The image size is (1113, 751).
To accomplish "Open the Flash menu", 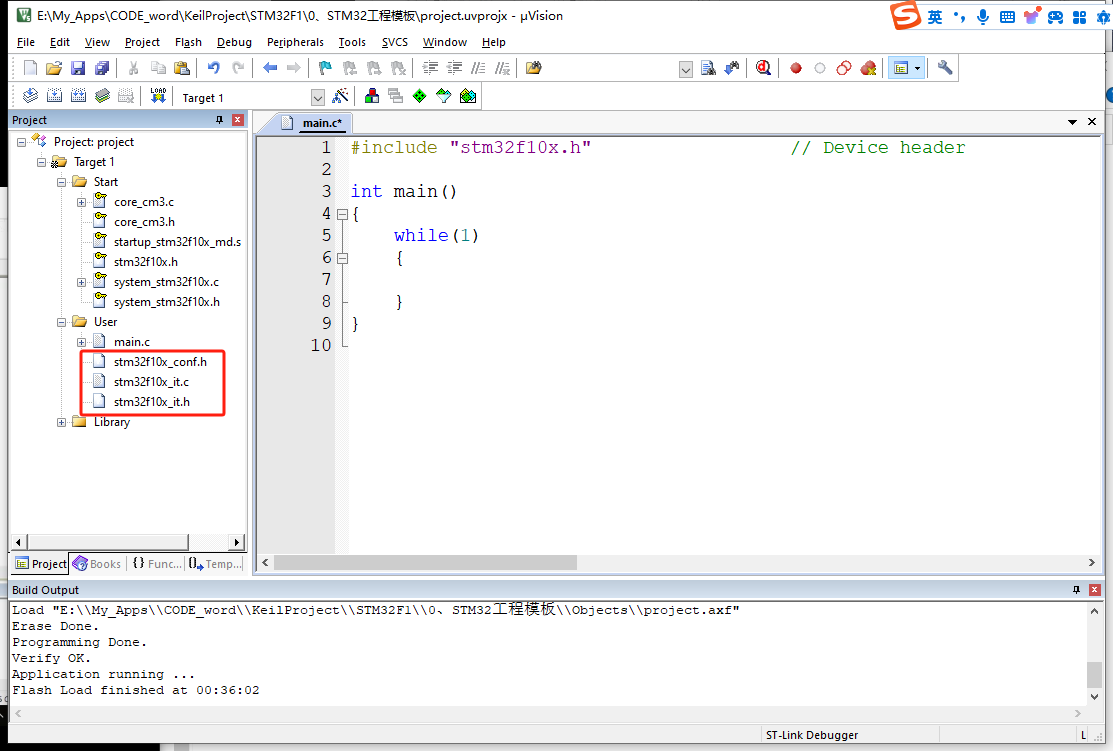I will point(188,43).
